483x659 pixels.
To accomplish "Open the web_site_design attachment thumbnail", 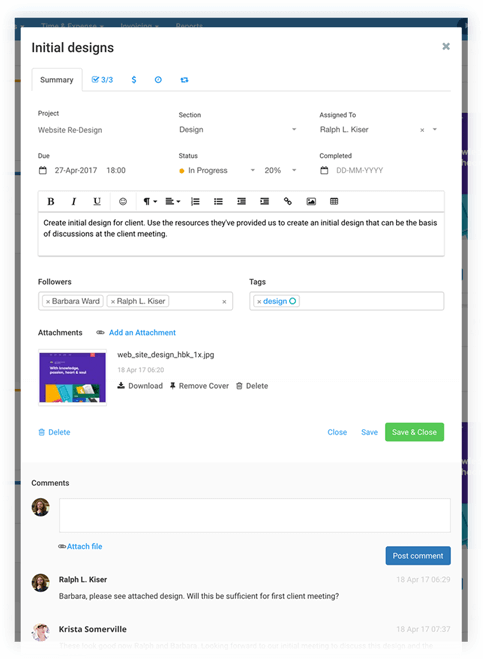I will 73,377.
